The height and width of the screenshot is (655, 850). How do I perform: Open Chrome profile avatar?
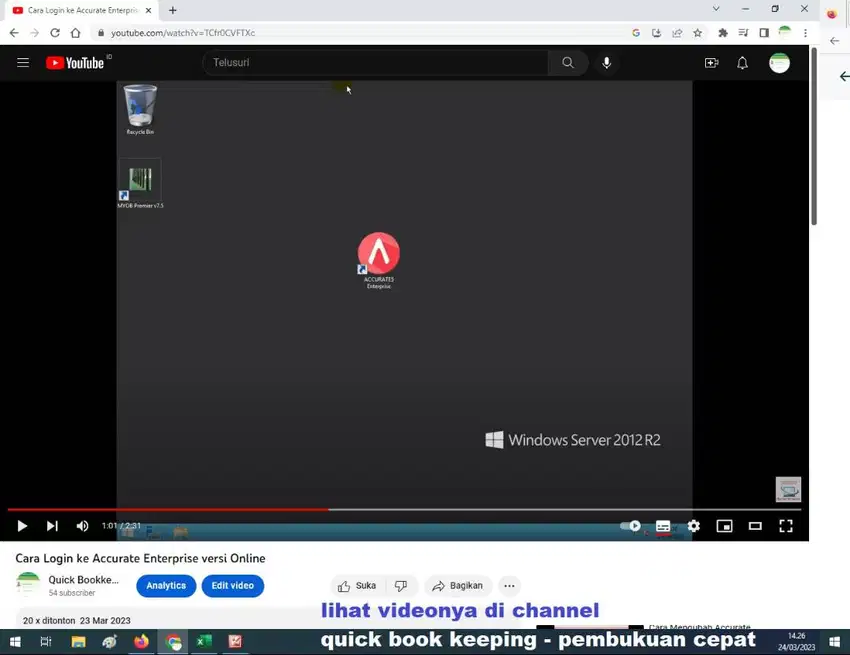click(x=784, y=33)
